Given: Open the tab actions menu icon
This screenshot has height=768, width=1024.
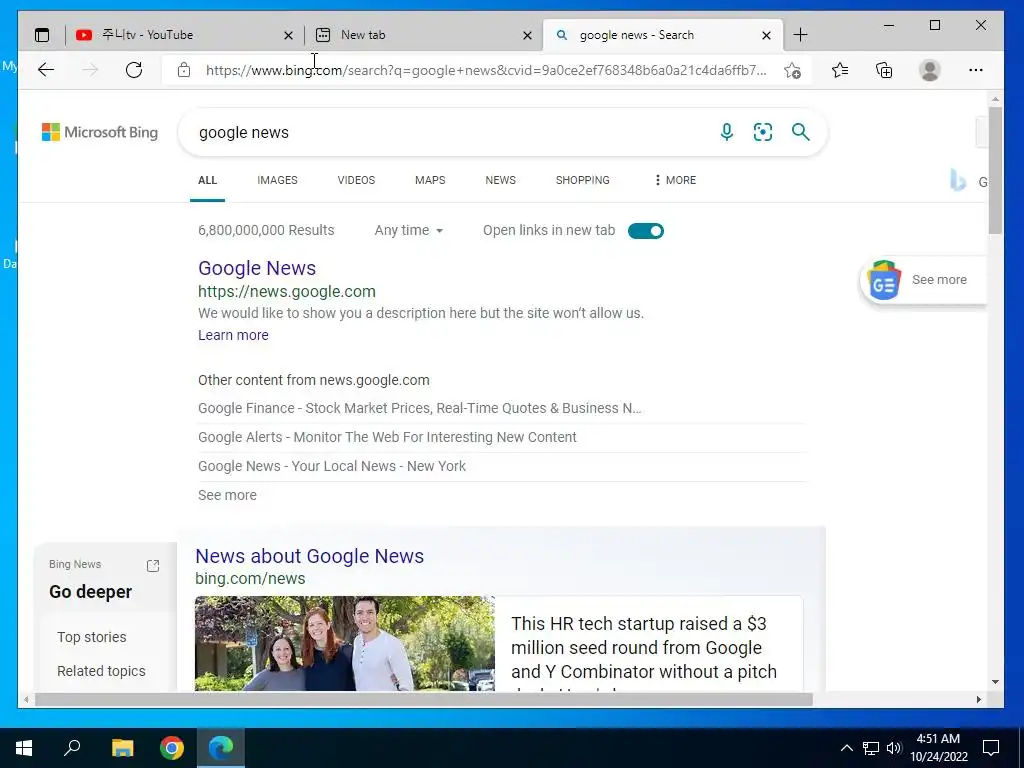Looking at the screenshot, I should coord(42,35).
